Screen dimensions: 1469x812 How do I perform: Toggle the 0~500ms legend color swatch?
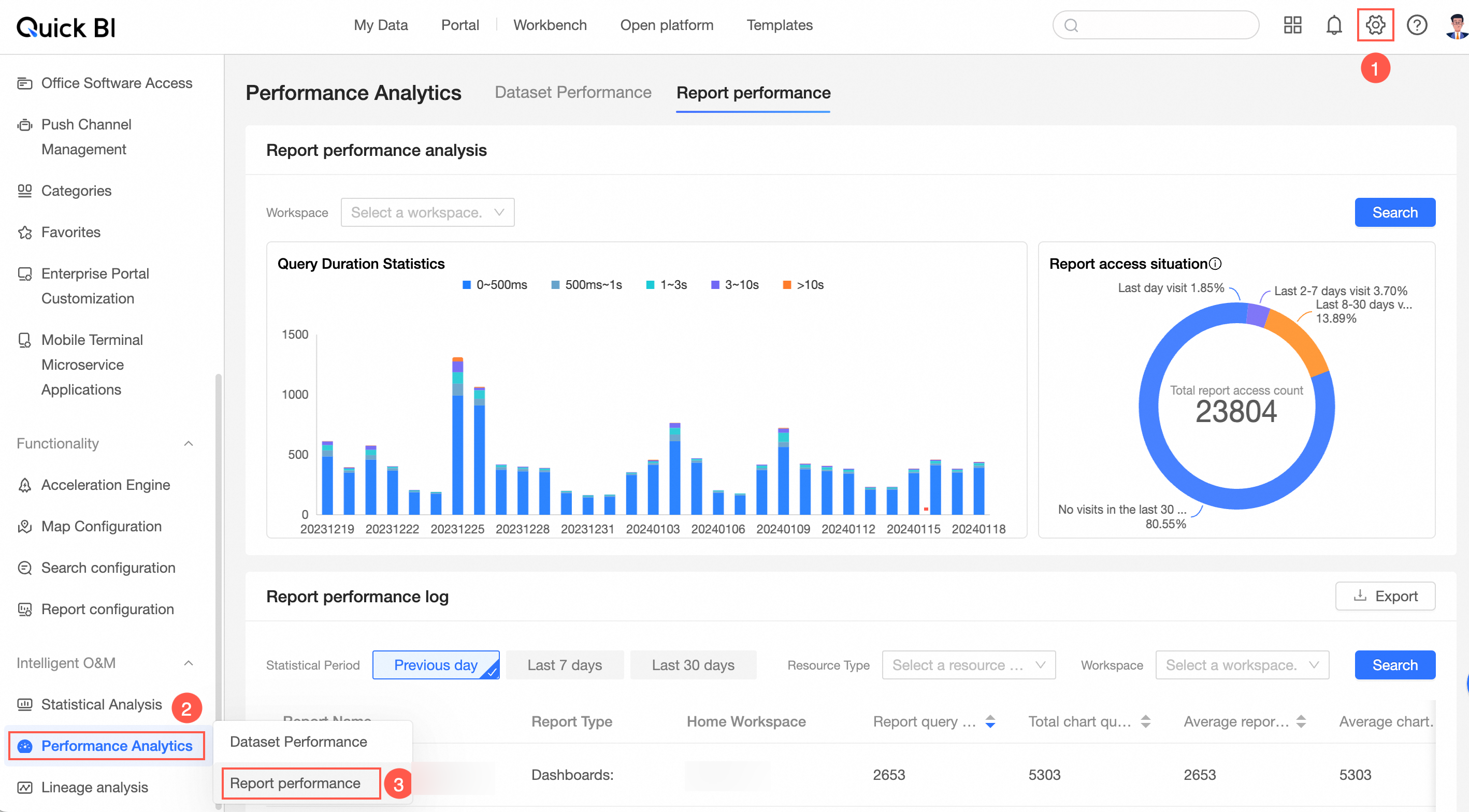(467, 284)
